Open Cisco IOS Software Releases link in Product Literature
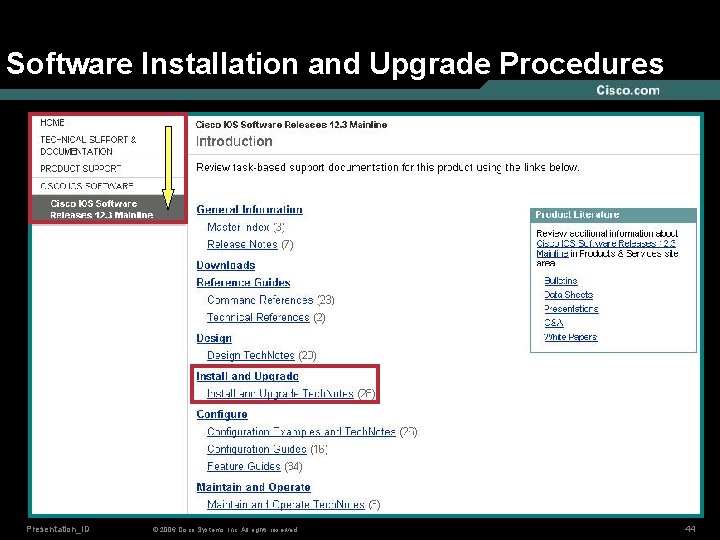Image resolution: width=720 pixels, height=540 pixels. (x=606, y=248)
